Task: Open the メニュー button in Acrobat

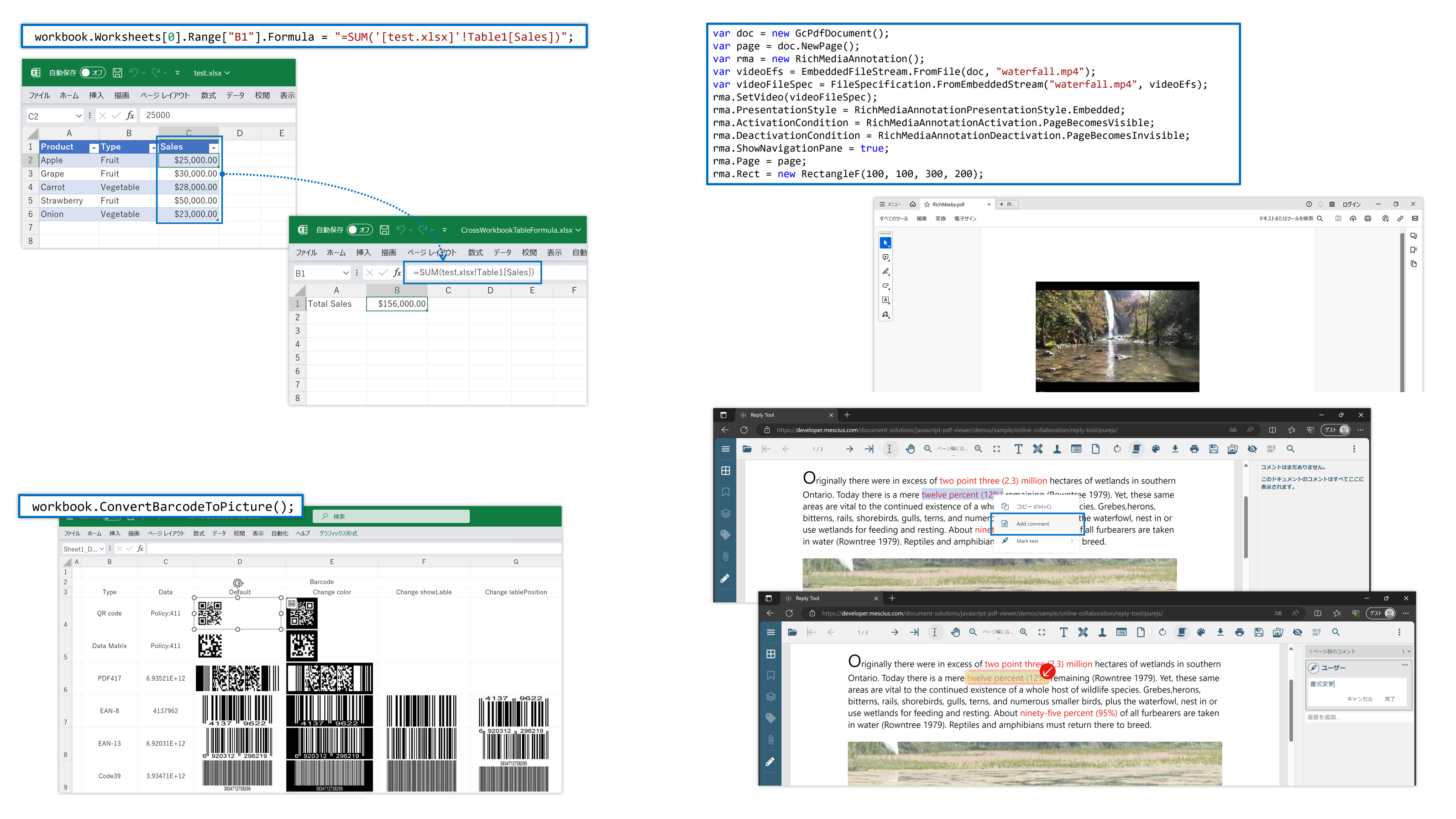Action: (890, 204)
